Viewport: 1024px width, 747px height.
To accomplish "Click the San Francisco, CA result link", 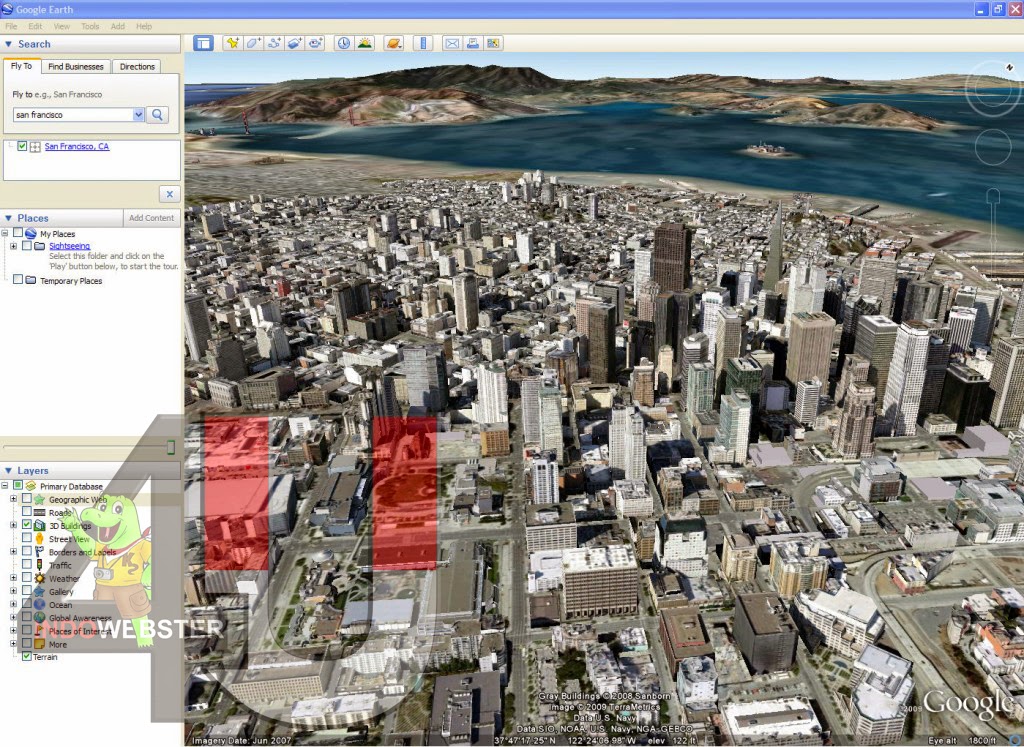I will (77, 146).
